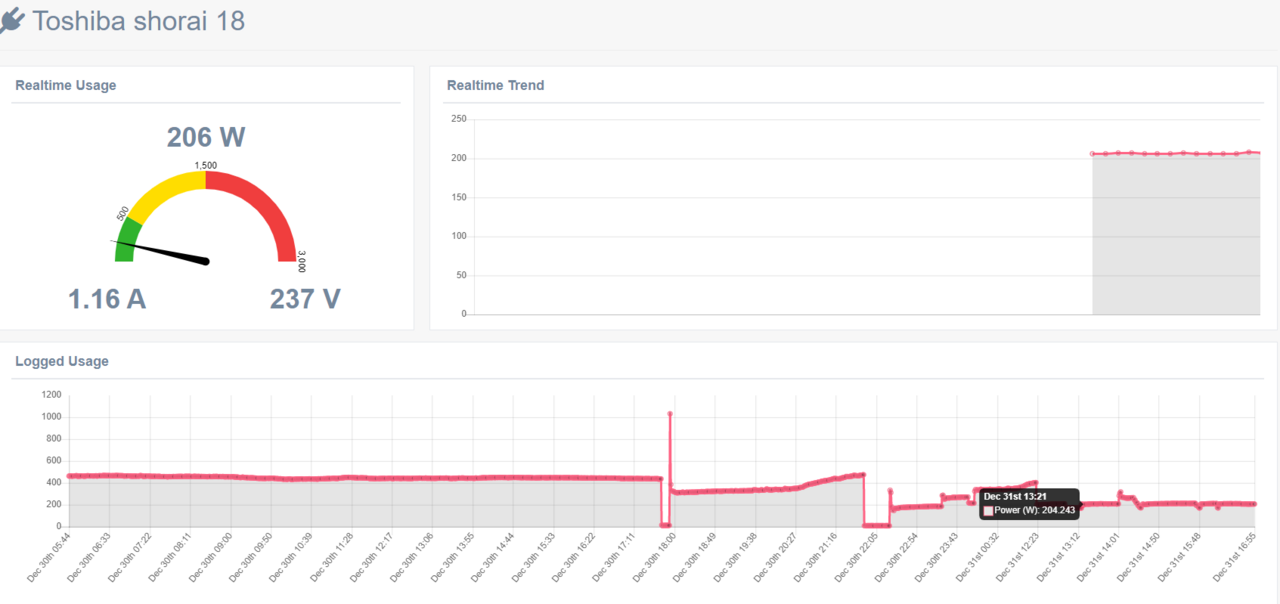Click the 1.16 A current reading

tap(107, 298)
